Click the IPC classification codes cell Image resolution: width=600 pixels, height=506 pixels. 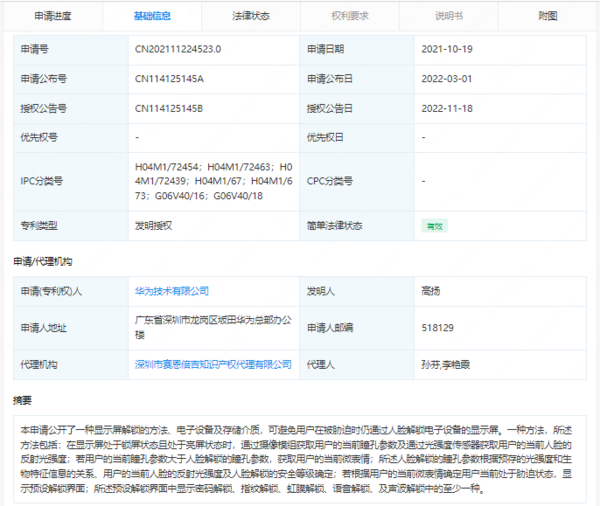(214, 181)
